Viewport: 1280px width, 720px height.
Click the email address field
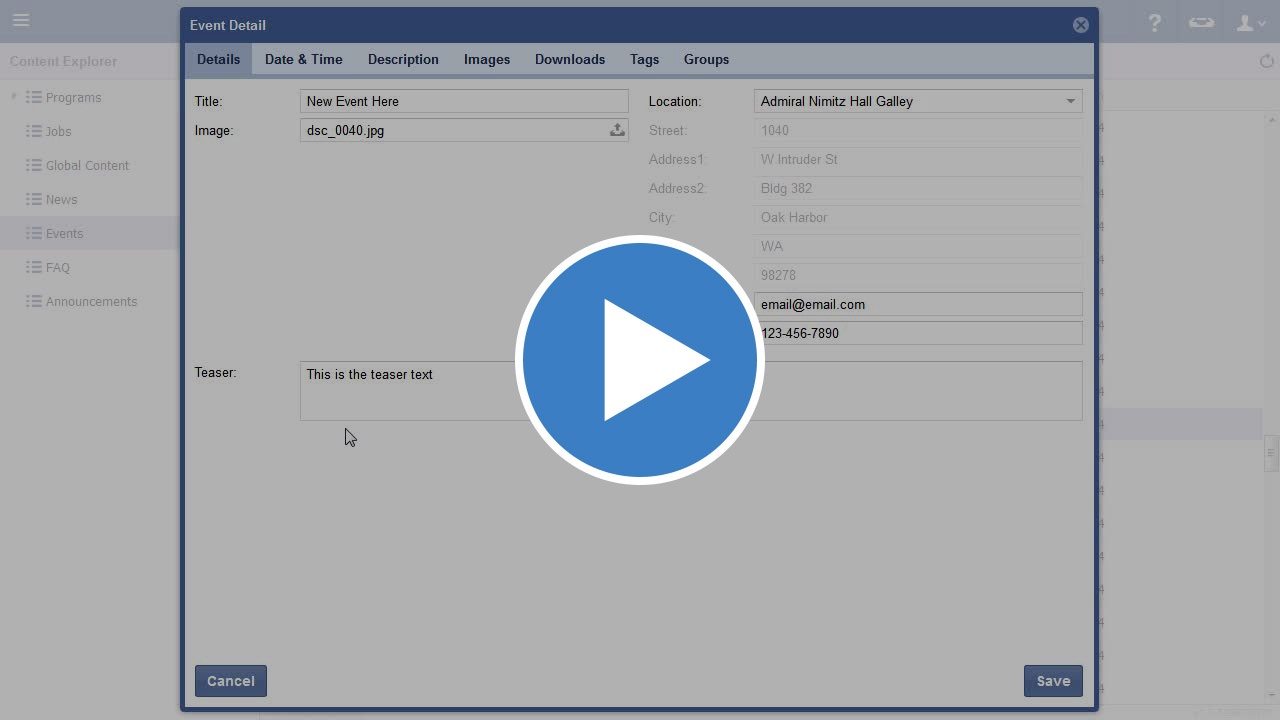coord(917,304)
